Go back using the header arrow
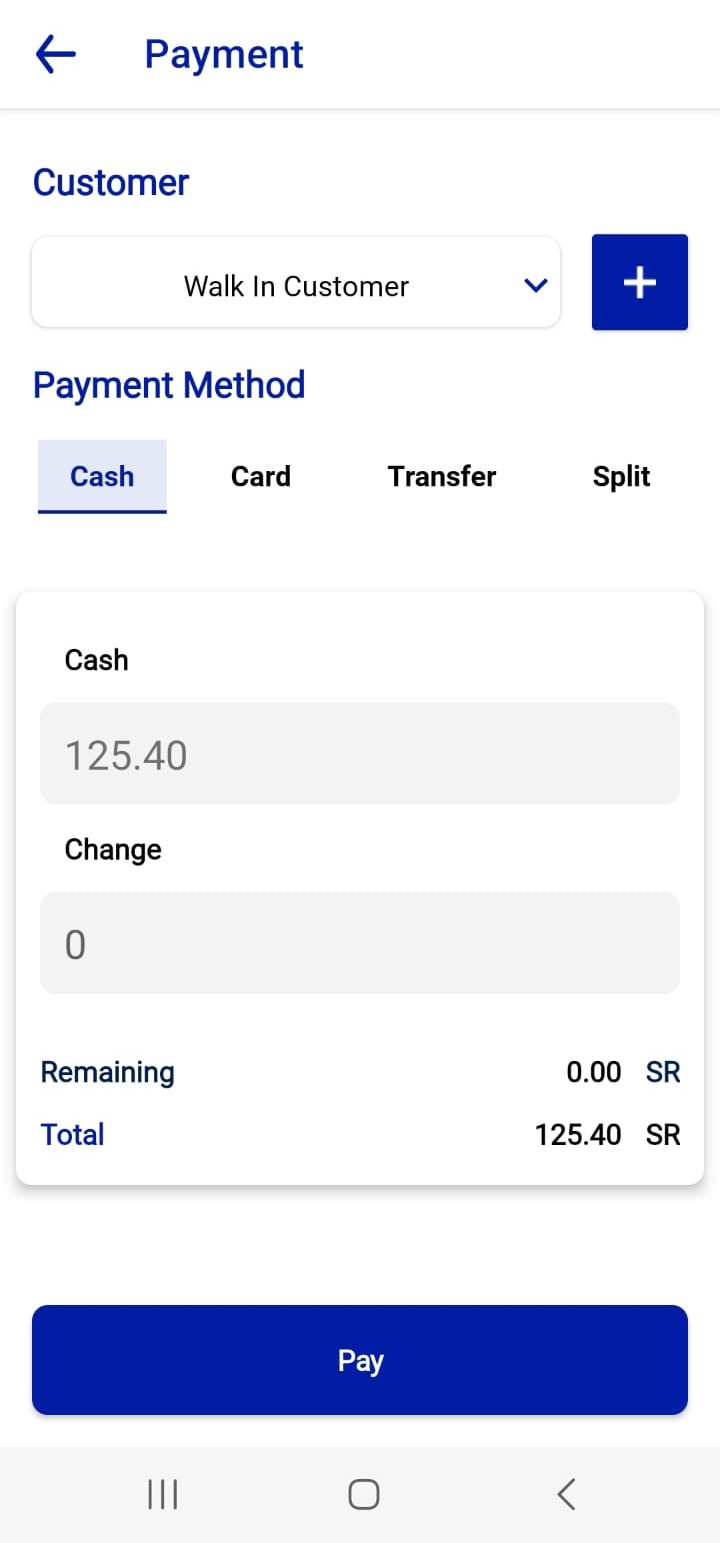 tap(56, 54)
